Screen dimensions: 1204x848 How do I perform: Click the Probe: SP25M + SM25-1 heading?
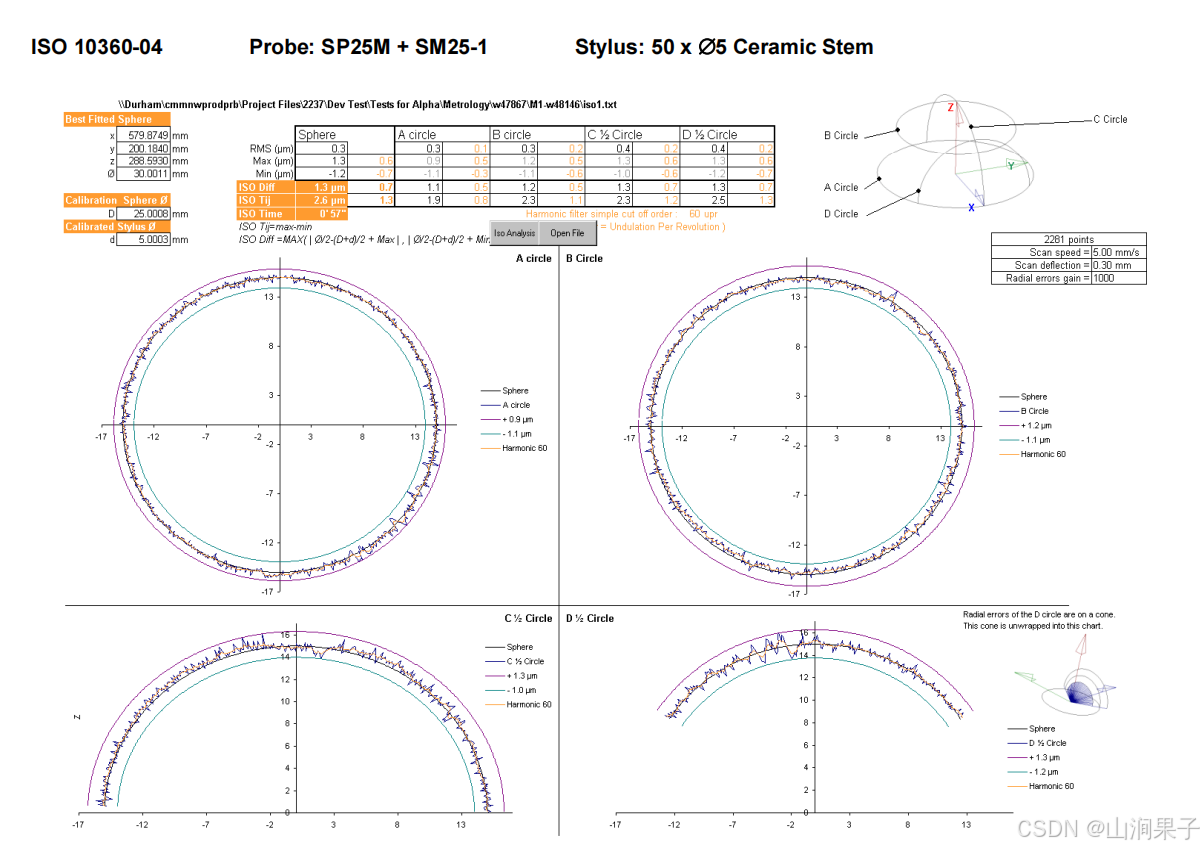point(368,47)
